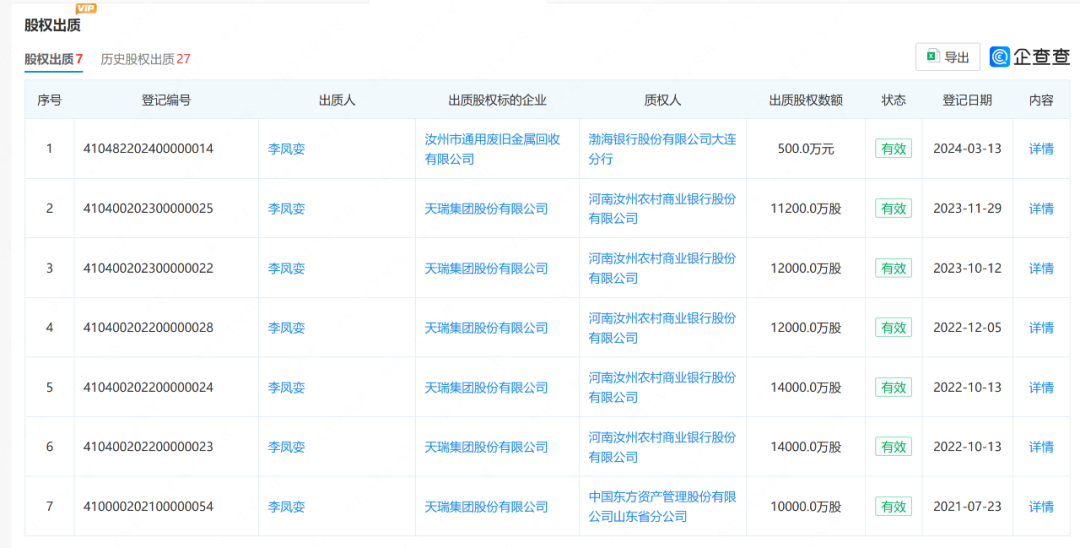Click the date 2023-11-29
Image resolution: width=1080 pixels, height=548 pixels.
(967, 209)
